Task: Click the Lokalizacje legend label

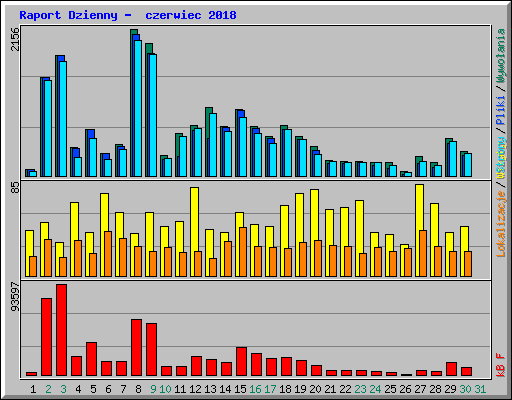Action: coord(501,224)
